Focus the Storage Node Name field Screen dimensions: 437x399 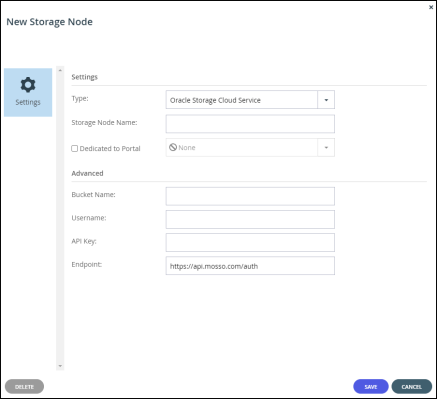click(x=250, y=124)
